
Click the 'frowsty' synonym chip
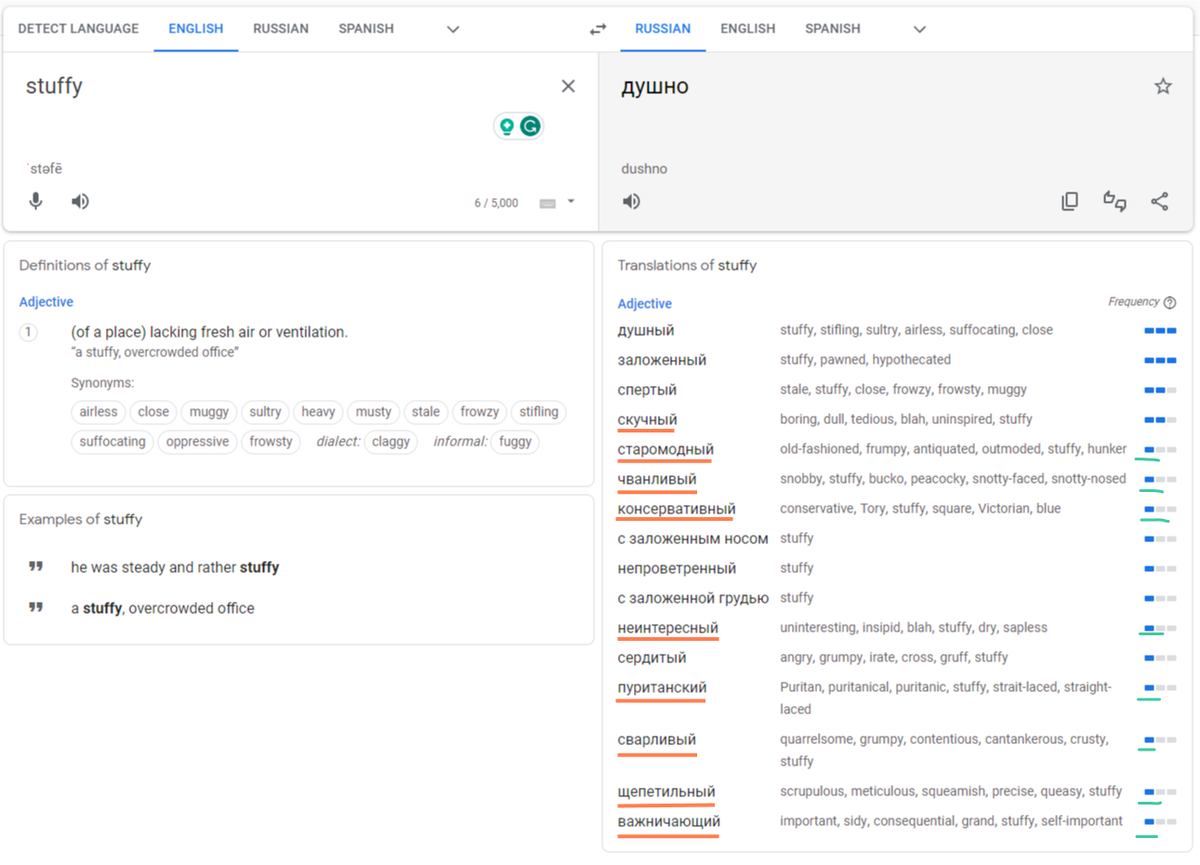[271, 442]
